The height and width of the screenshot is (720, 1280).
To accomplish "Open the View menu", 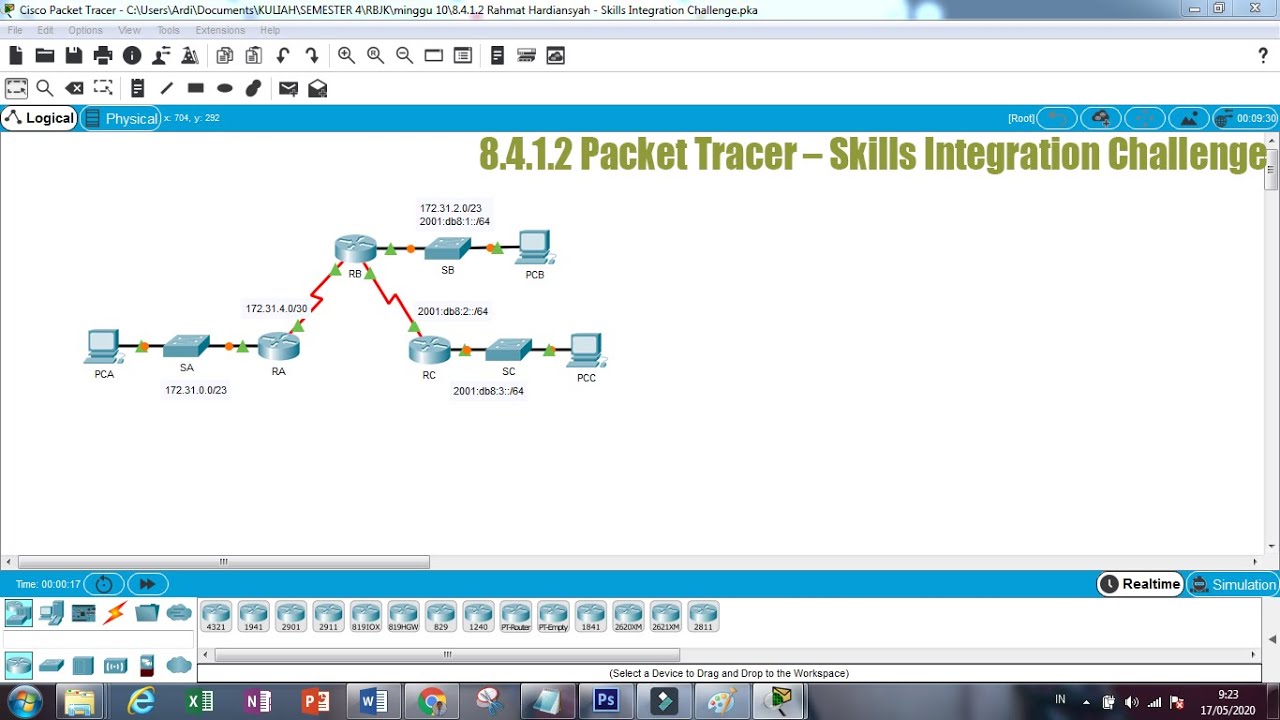I will click(x=130, y=30).
